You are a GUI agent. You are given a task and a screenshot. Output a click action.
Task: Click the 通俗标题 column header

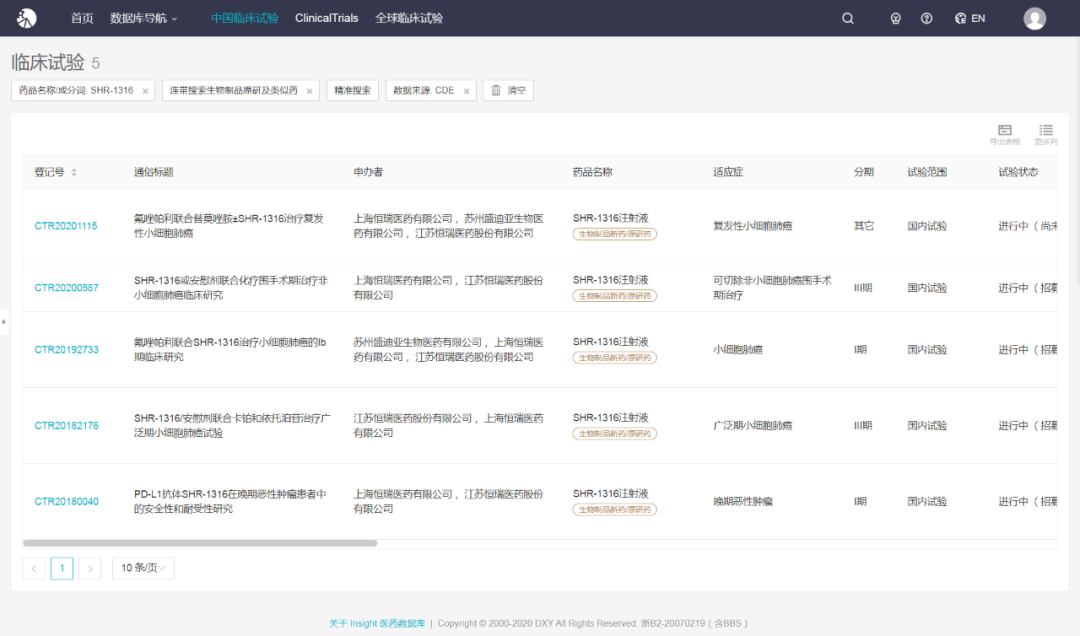154,172
